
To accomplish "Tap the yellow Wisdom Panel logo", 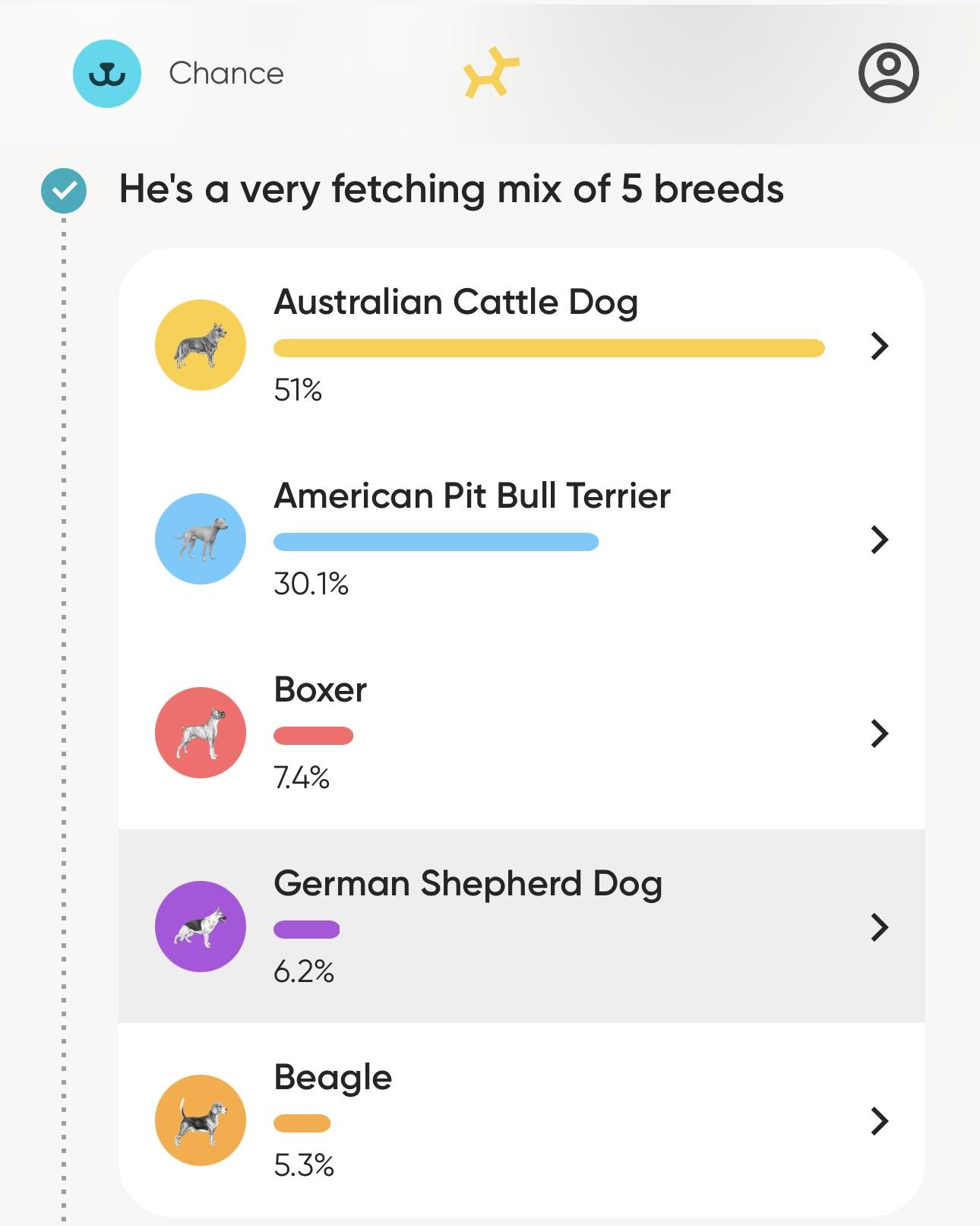I will [491, 73].
